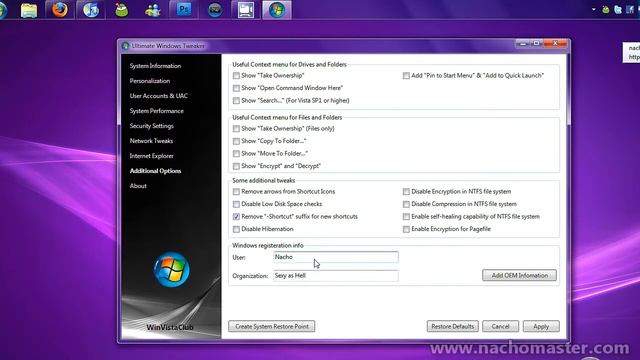Viewport: 640px width, 360px height.
Task: Click the dark round taskbar icon beside Photoshop
Action: [x=215, y=10]
